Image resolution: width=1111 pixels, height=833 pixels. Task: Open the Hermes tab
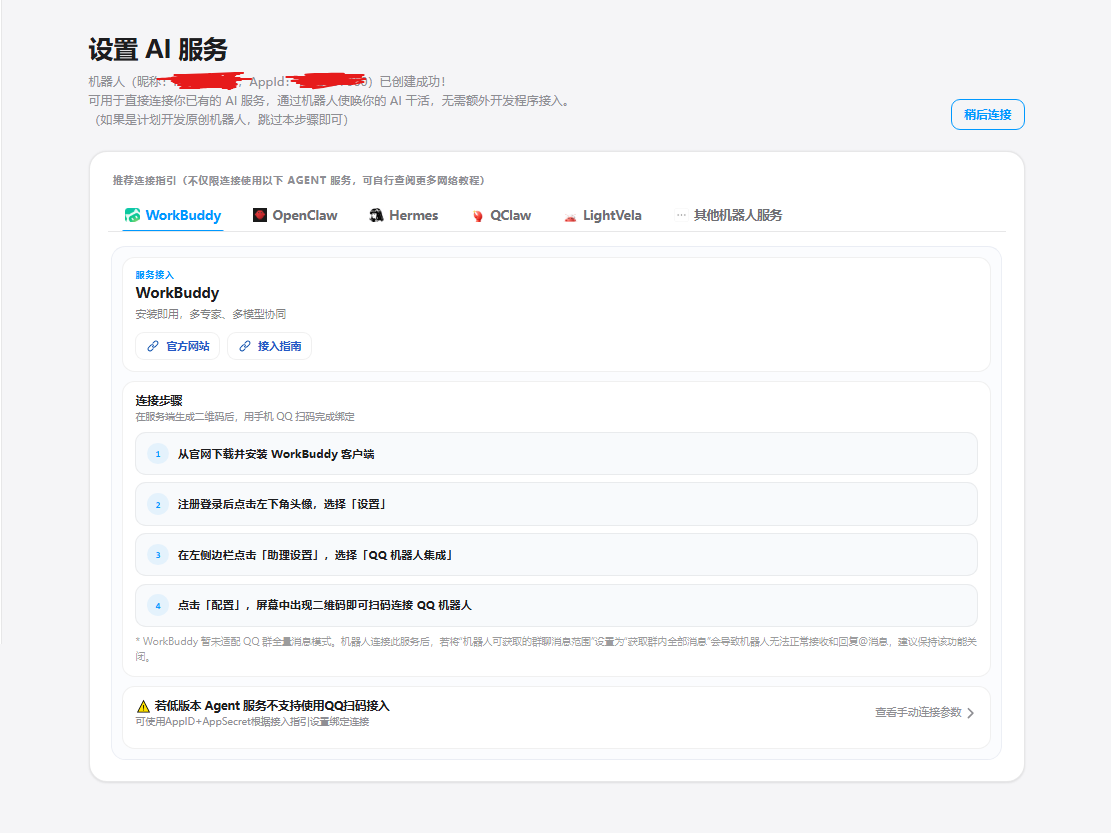pos(404,215)
